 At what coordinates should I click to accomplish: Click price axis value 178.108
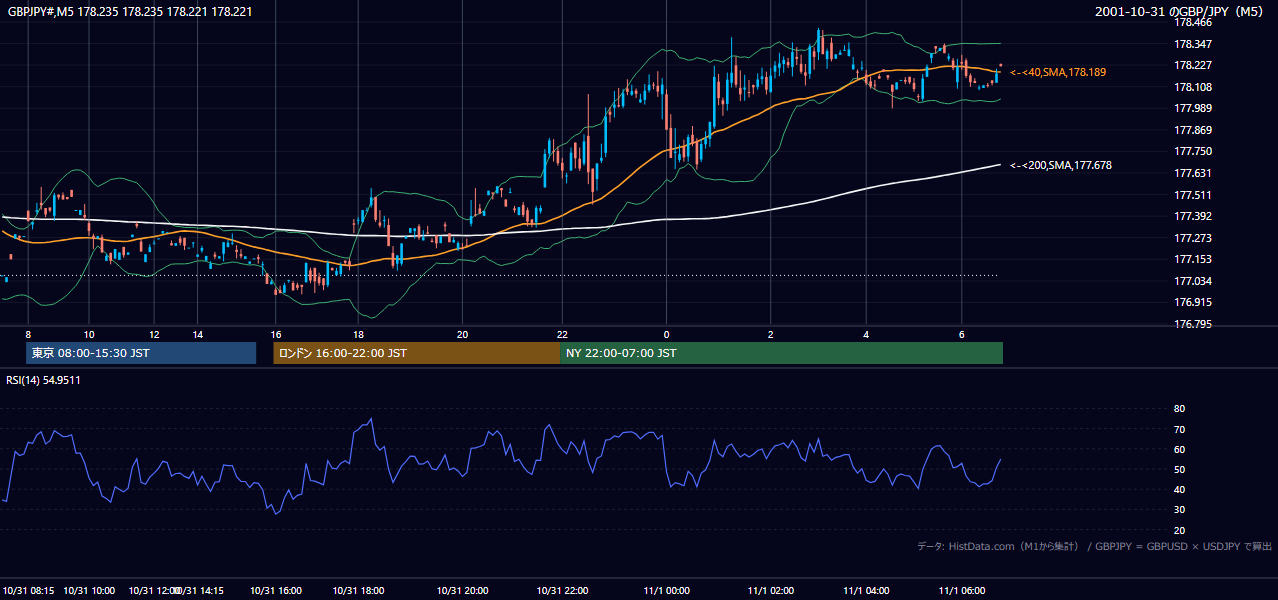pyautogui.click(x=1193, y=87)
